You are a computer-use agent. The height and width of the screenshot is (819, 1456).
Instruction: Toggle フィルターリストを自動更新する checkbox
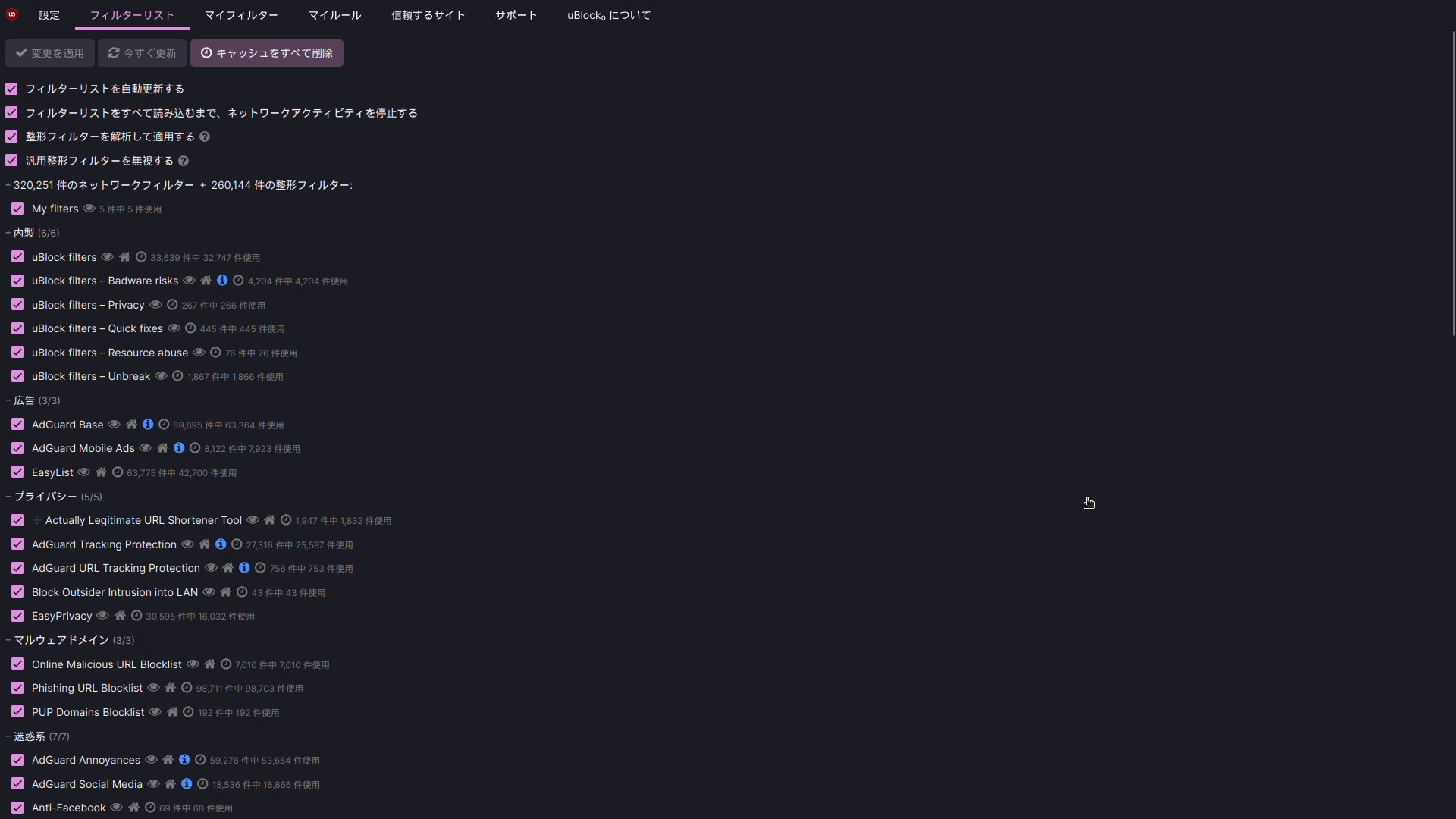tap(11, 89)
